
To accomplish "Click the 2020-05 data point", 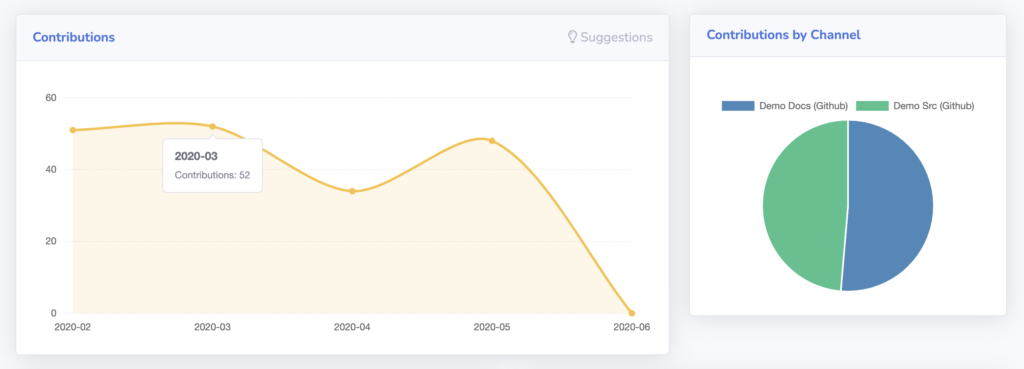I will (x=492, y=140).
